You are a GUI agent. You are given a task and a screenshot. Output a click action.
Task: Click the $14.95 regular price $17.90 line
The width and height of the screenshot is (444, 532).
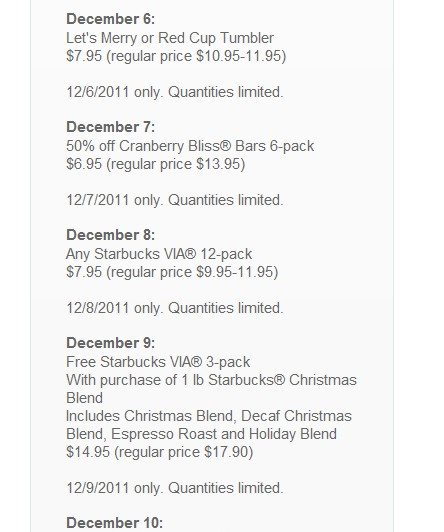(x=159, y=452)
